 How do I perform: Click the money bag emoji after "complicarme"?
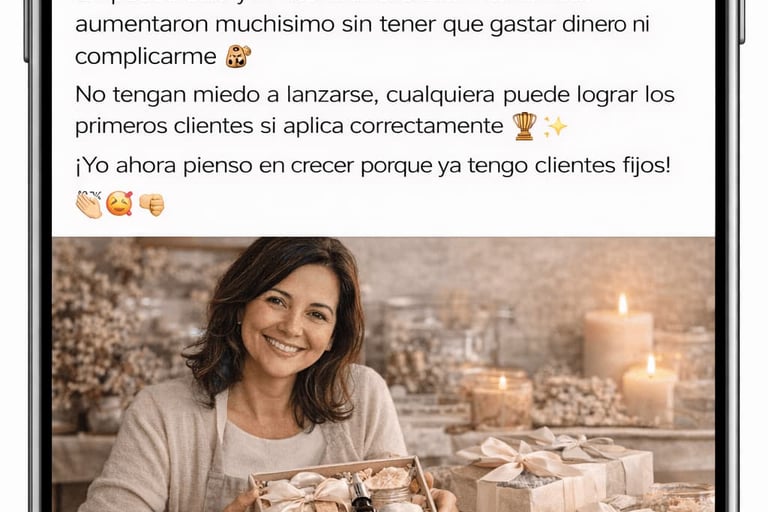tap(239, 56)
